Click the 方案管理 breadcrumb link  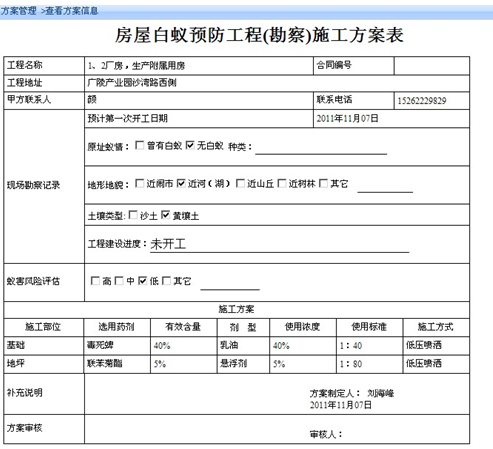pos(19,11)
